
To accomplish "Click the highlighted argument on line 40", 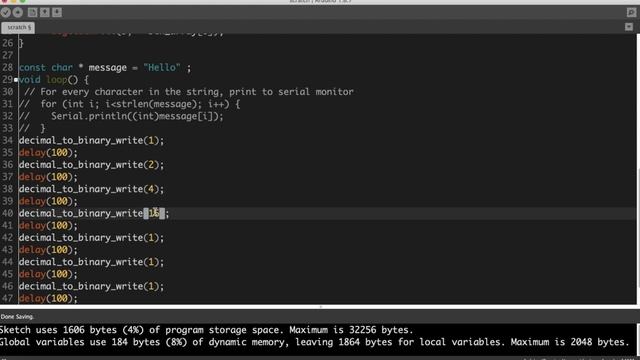I will pyautogui.click(x=154, y=213).
